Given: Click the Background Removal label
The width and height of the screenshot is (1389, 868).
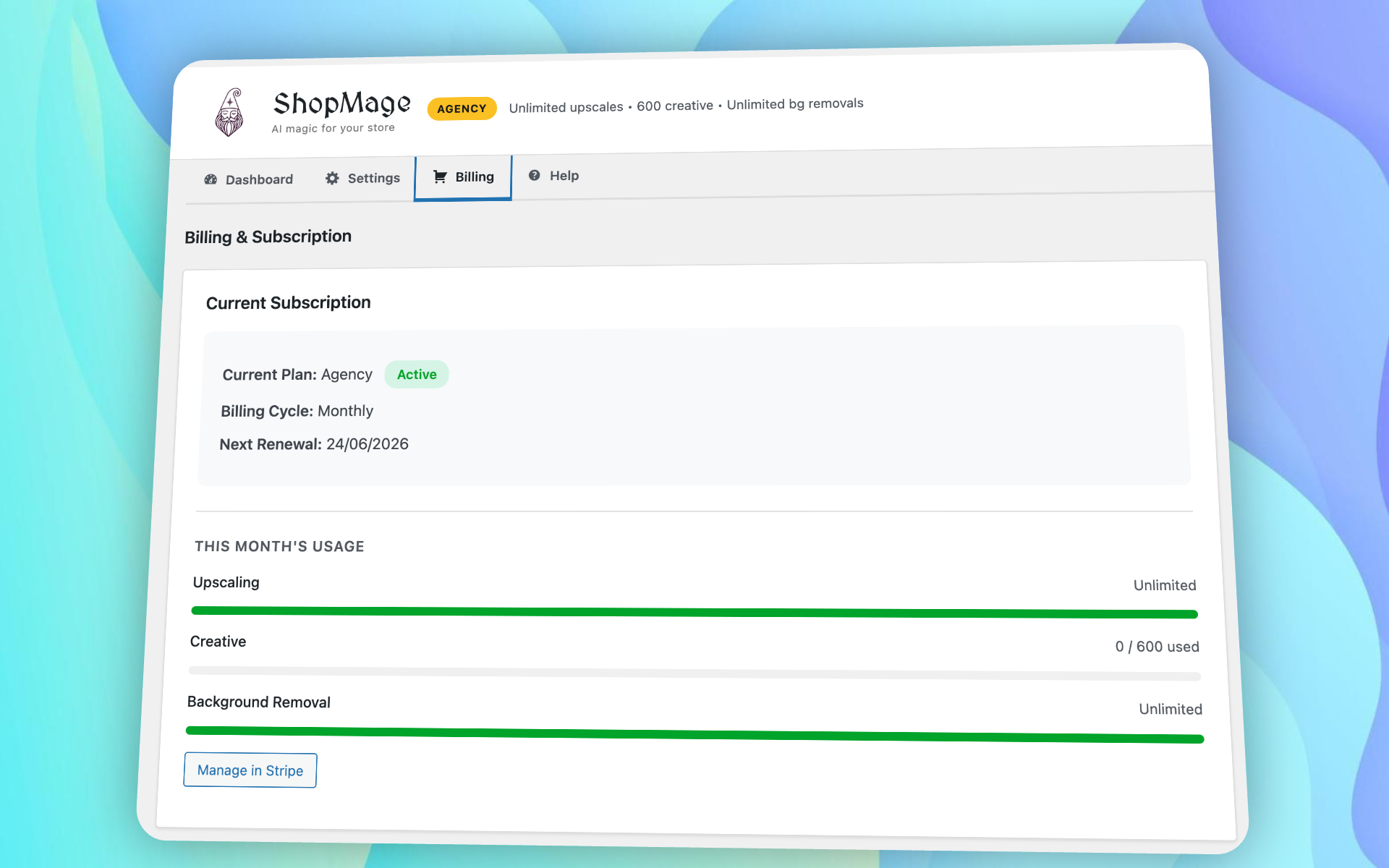Looking at the screenshot, I should click(x=258, y=702).
